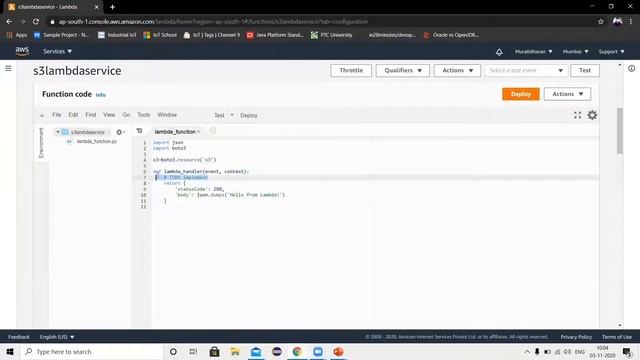Open the Privacy Policy link
This screenshot has width=640, height=360.
[x=576, y=337]
